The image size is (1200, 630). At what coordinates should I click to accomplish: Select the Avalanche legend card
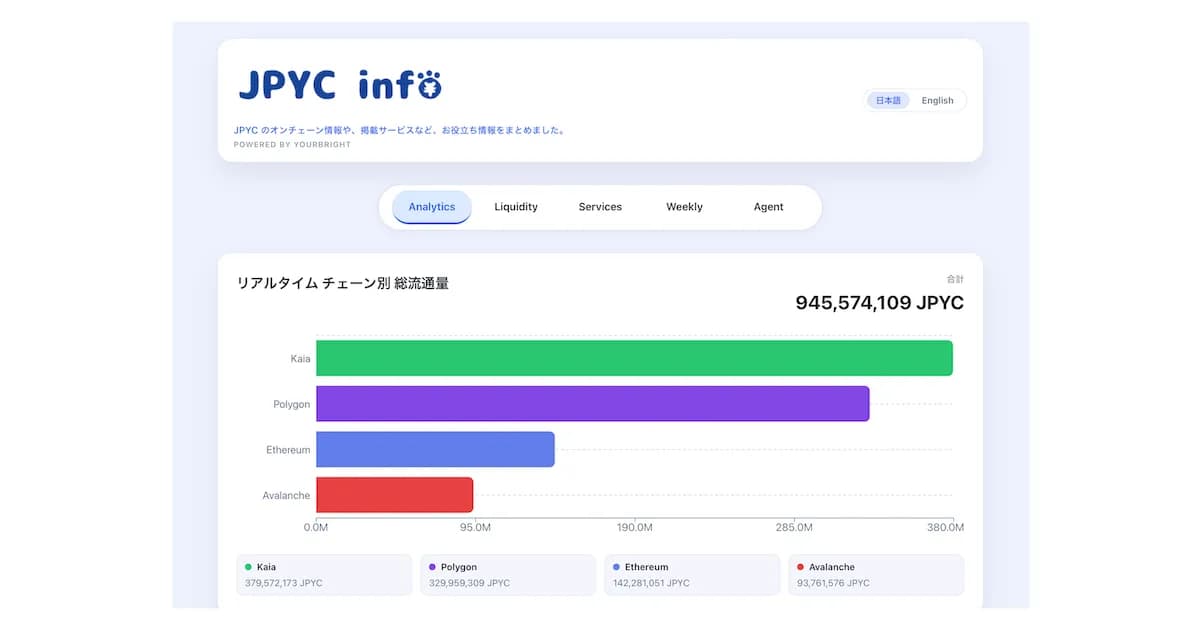tap(876, 575)
